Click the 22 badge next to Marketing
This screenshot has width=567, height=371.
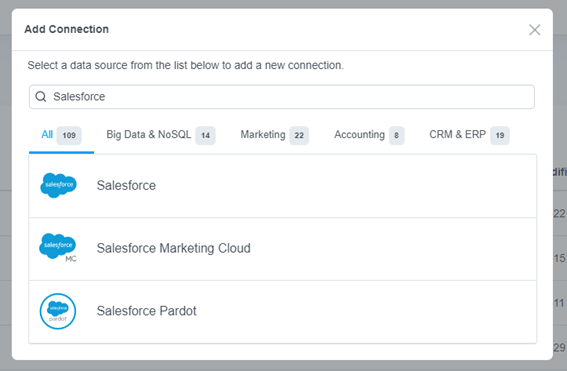tap(299, 135)
